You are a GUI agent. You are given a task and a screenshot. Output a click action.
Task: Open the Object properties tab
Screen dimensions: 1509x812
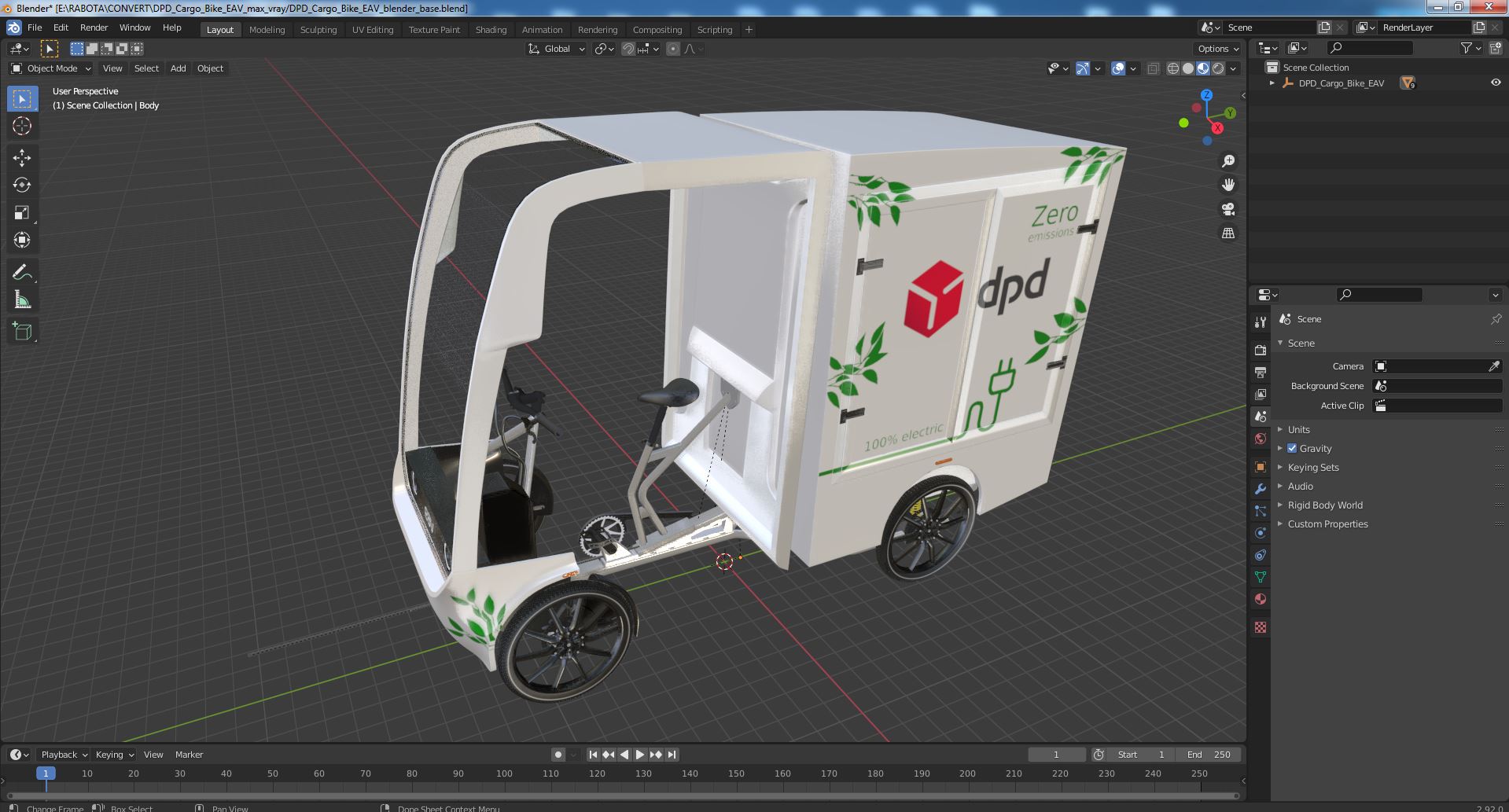point(1261,467)
